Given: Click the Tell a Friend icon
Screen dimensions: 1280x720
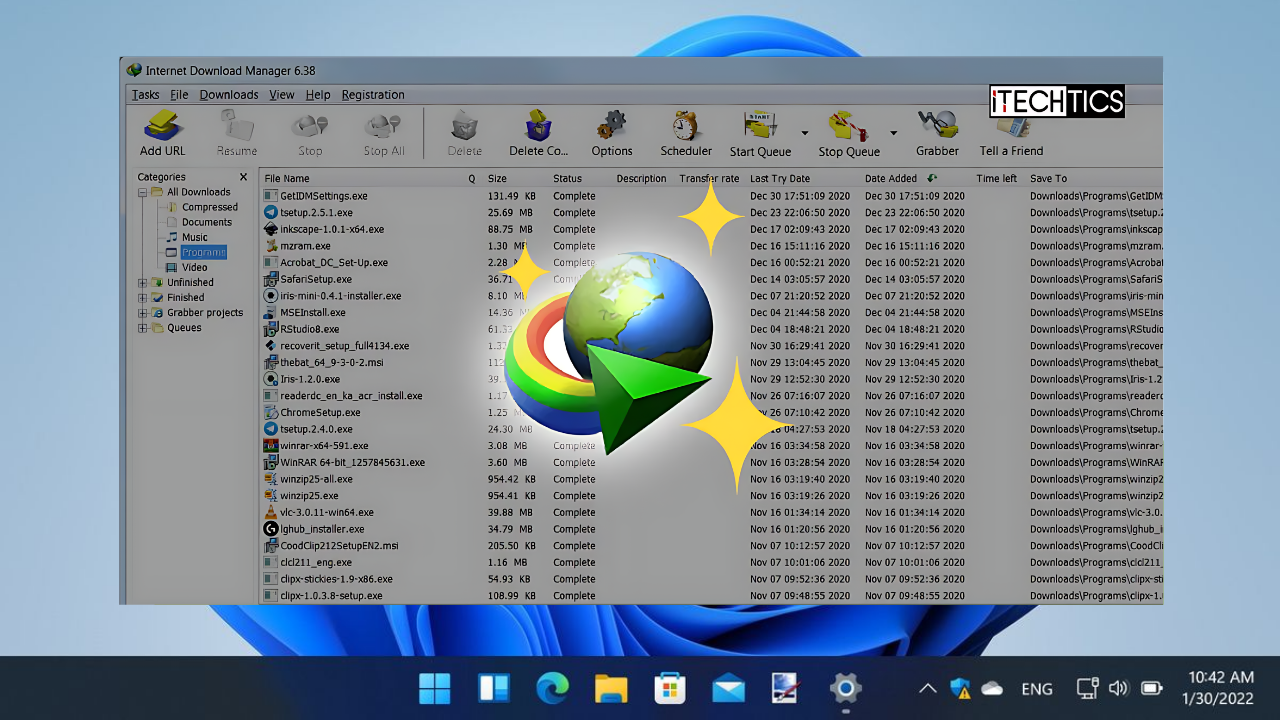Looking at the screenshot, I should coord(1011,127).
